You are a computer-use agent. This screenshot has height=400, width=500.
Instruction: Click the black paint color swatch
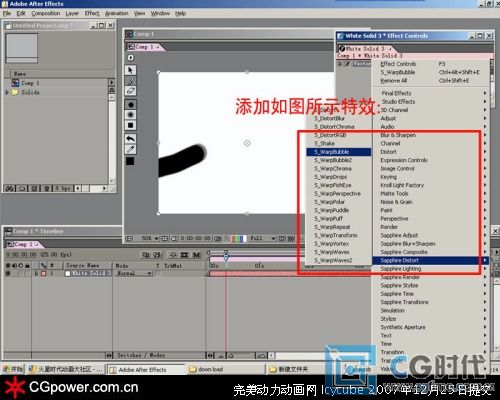coord(130,161)
